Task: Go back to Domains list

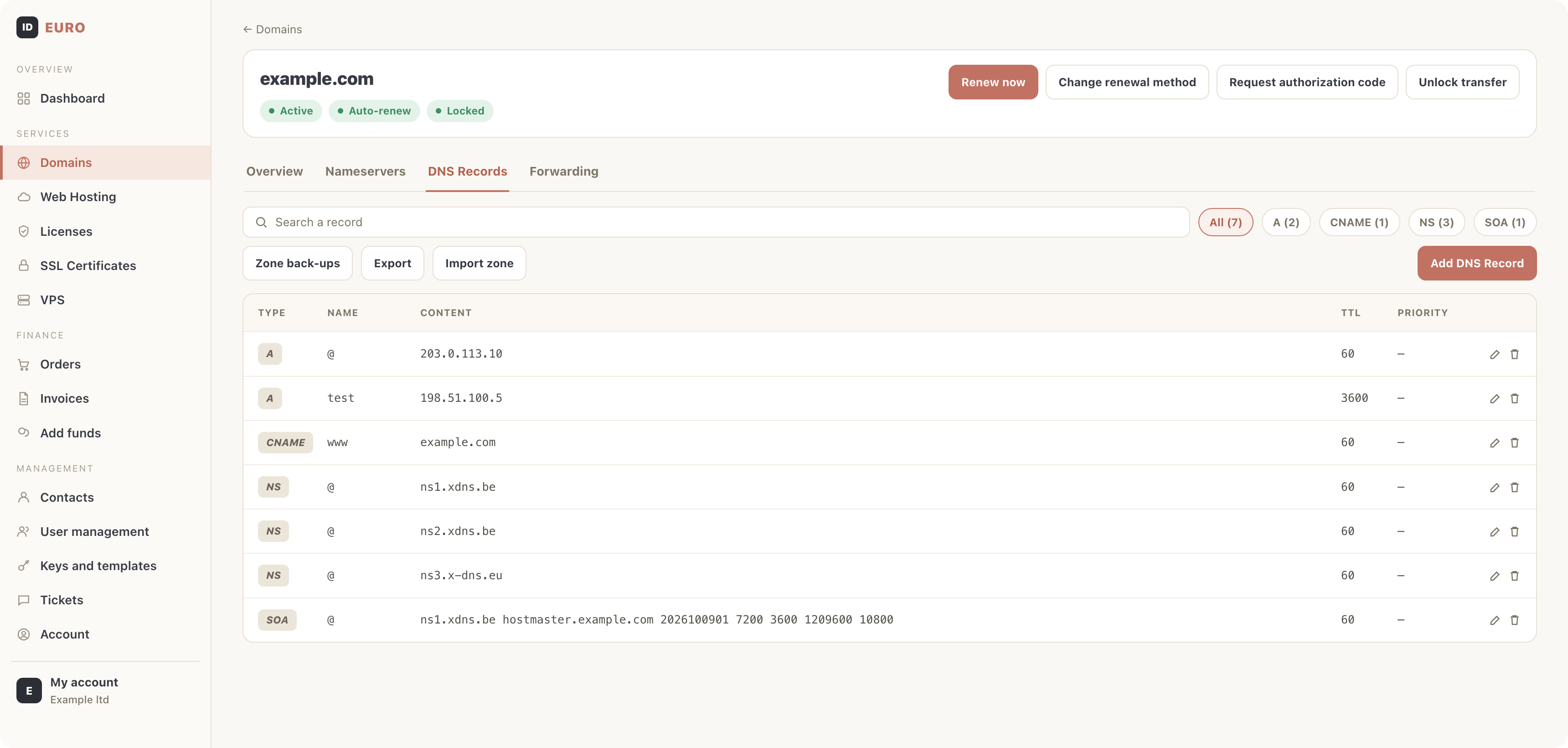Action: [272, 29]
